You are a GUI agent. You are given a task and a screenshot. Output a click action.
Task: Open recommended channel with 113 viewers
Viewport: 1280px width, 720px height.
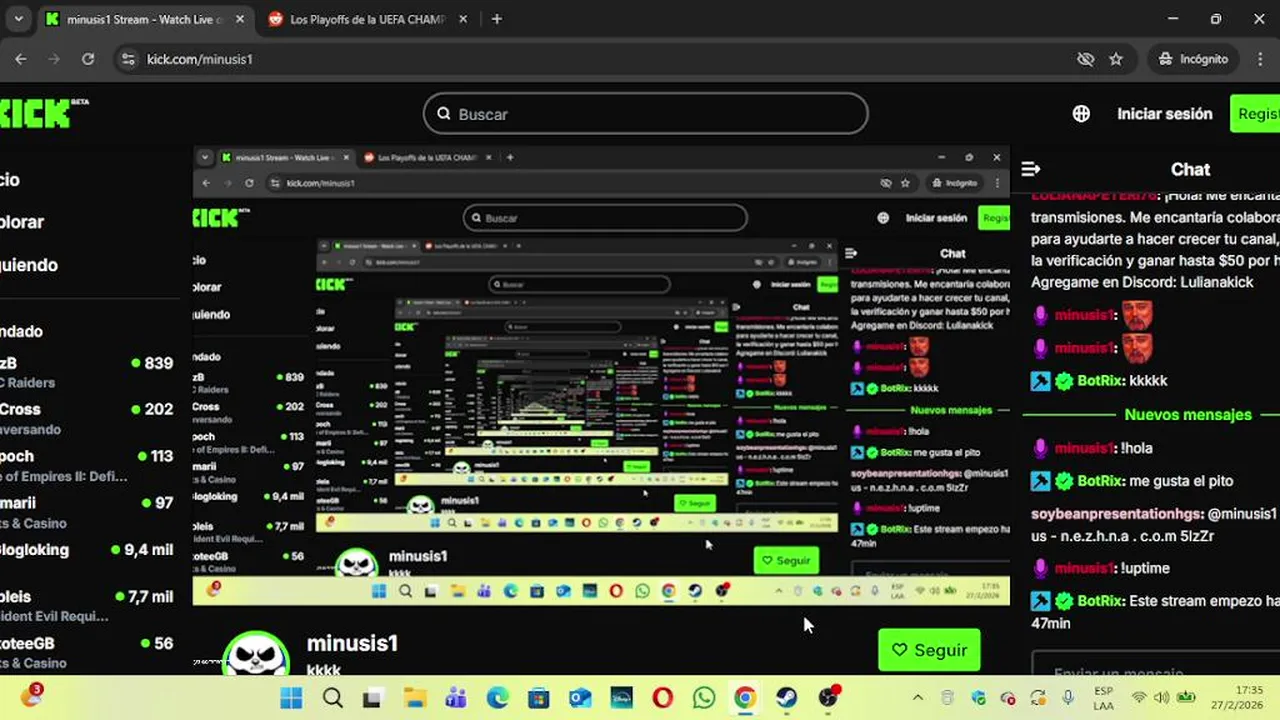pyautogui.click(x=87, y=465)
